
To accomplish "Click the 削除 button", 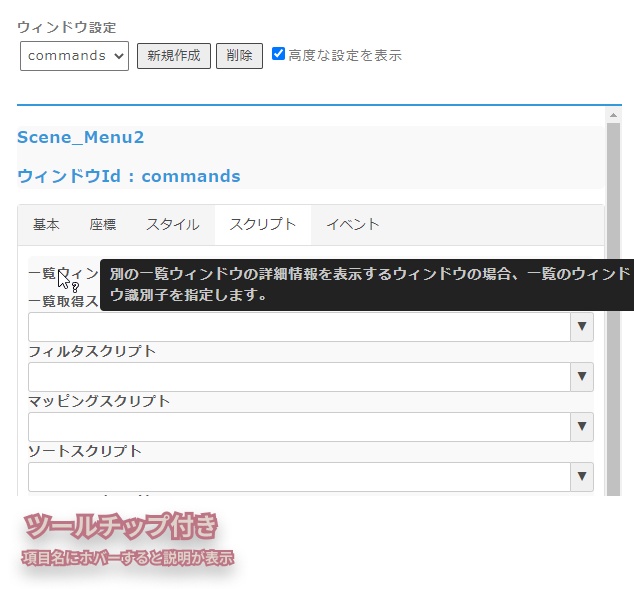I will click(239, 56).
